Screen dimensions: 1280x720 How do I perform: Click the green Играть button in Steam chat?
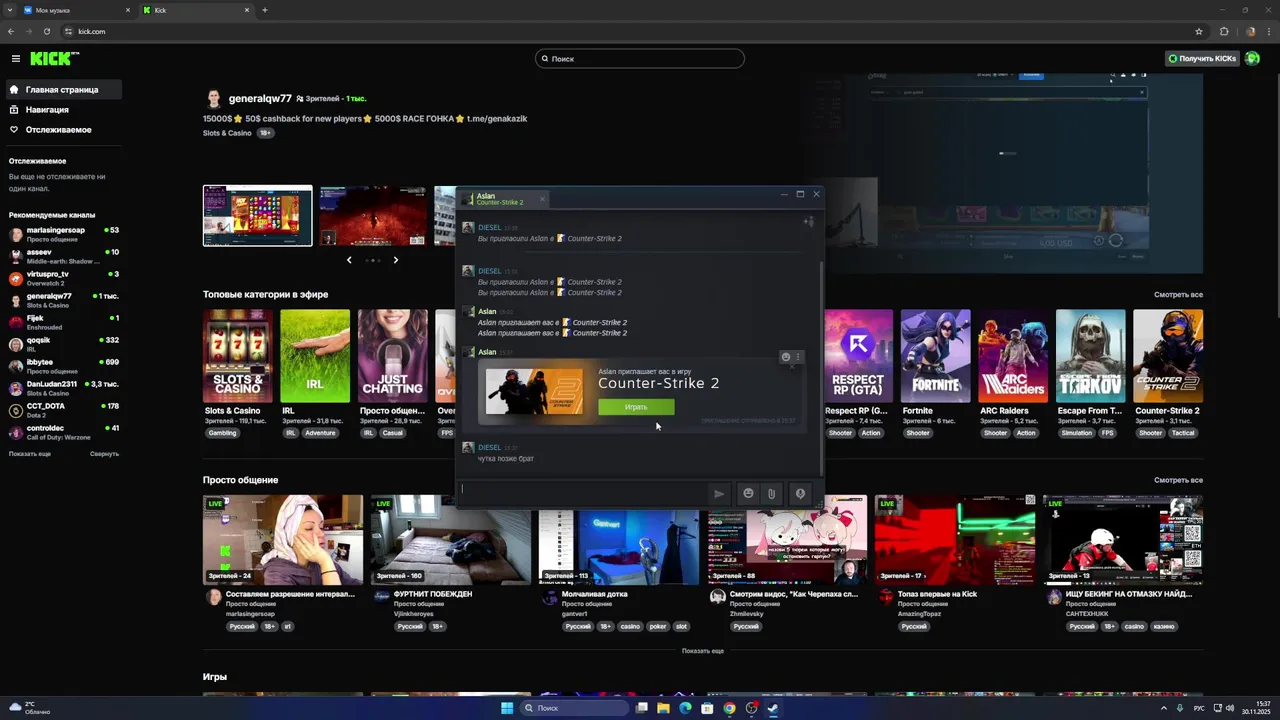636,407
